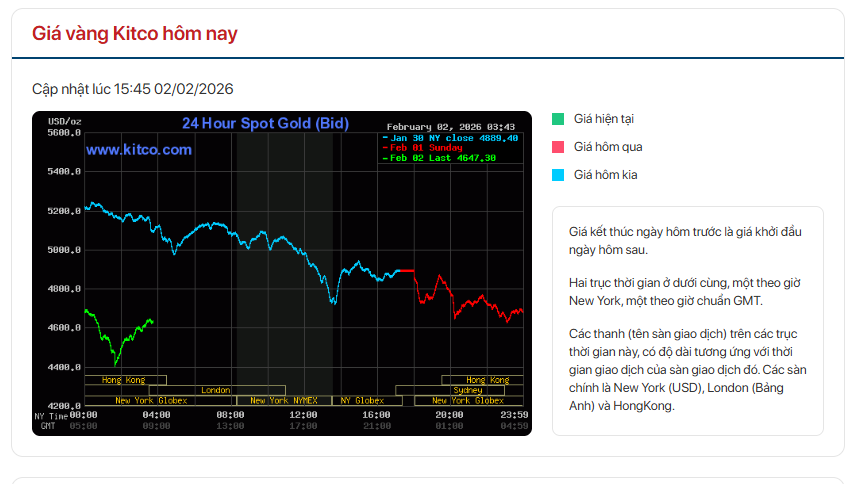The image size is (860, 484).
Task: Click the 'Jan 30 NY close' legend entry
Action: click(452, 138)
